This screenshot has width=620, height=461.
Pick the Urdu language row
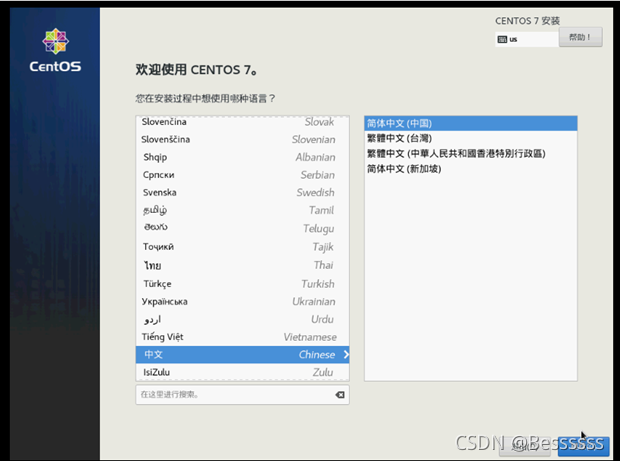pyautogui.click(x=242, y=319)
